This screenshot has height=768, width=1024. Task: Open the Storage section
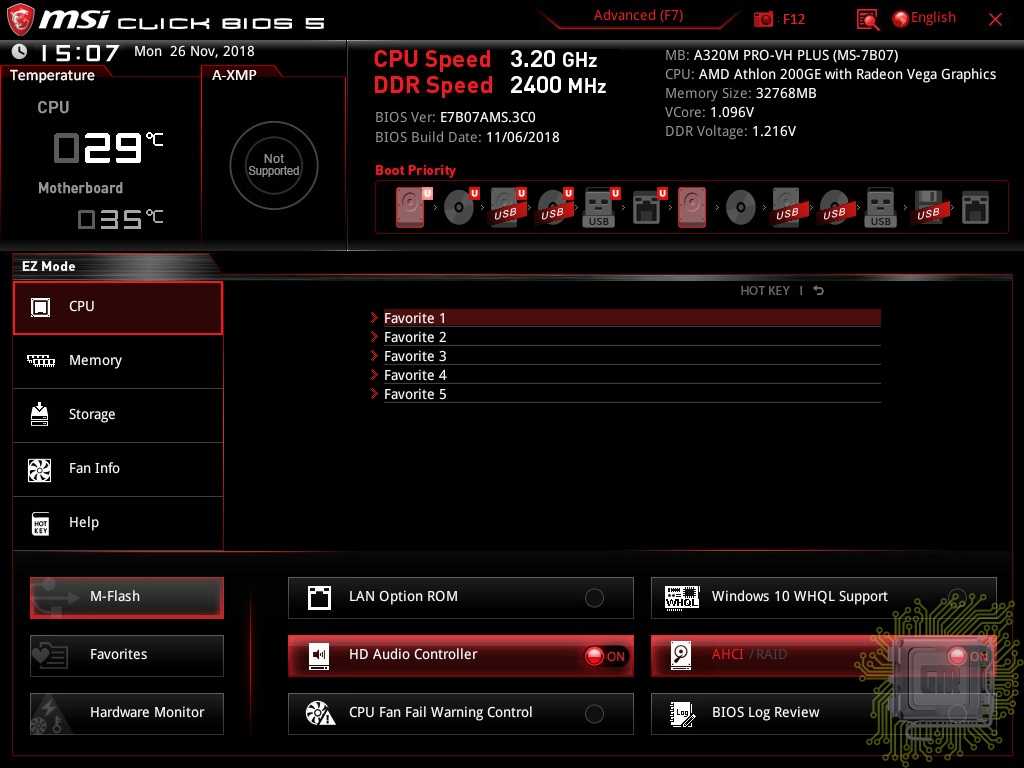118,415
